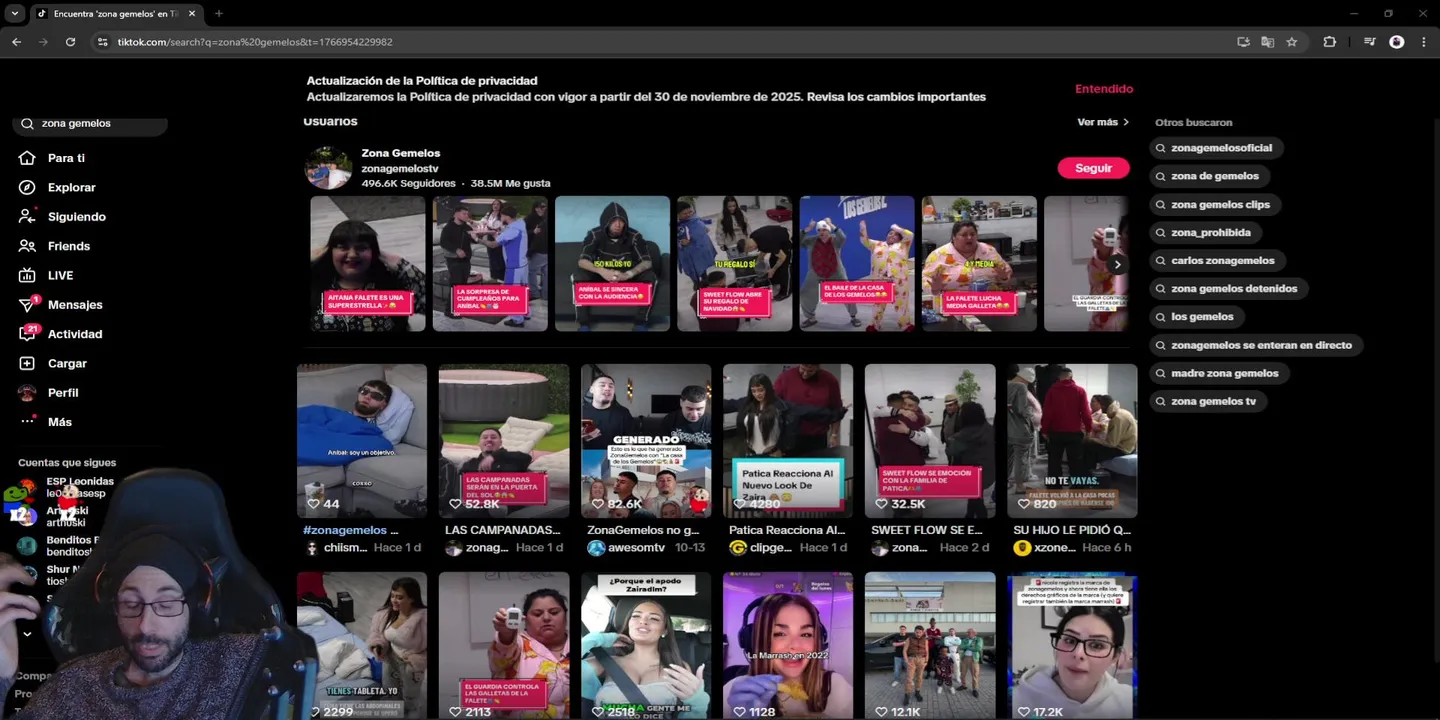Search suggestion 'zona_prohibida'

click(x=1203, y=232)
